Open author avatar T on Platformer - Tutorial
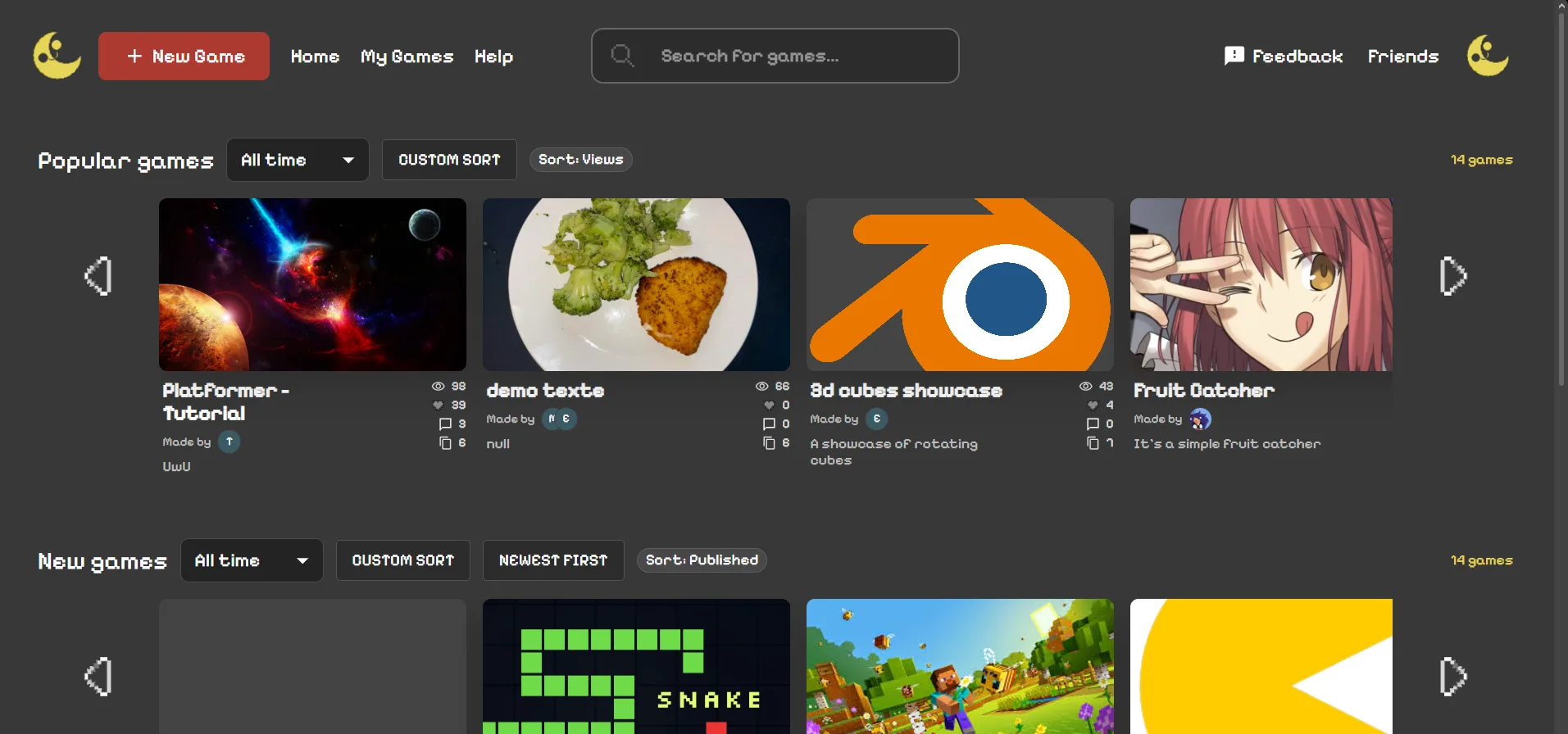This screenshot has height=734, width=1568. pos(230,442)
